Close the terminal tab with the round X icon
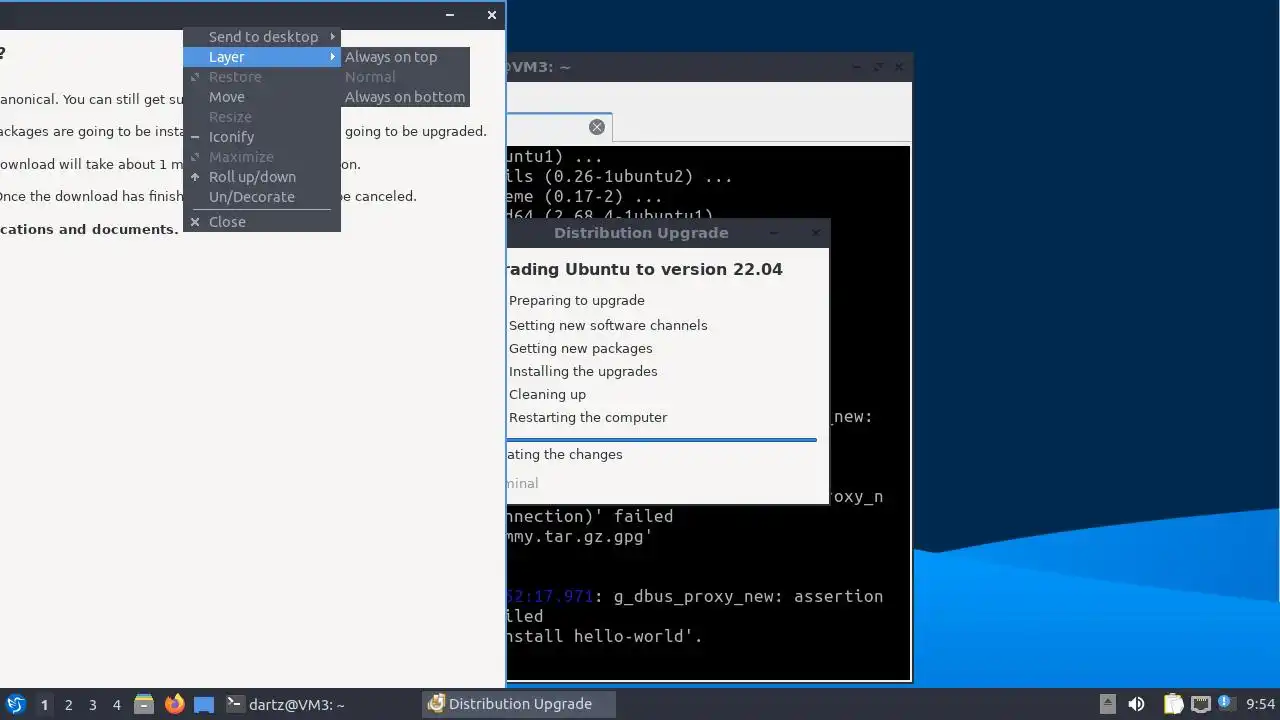 597,127
